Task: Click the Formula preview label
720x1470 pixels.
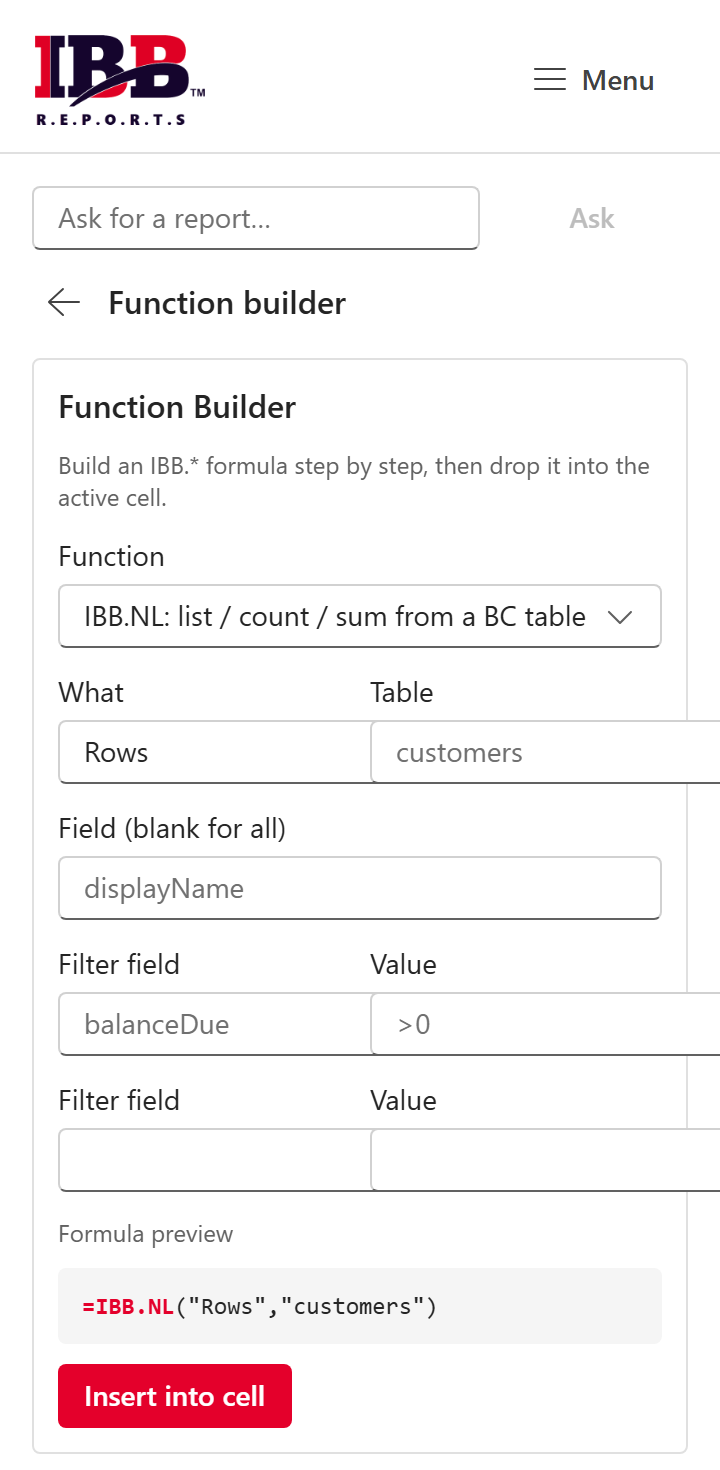Action: coord(146,1234)
